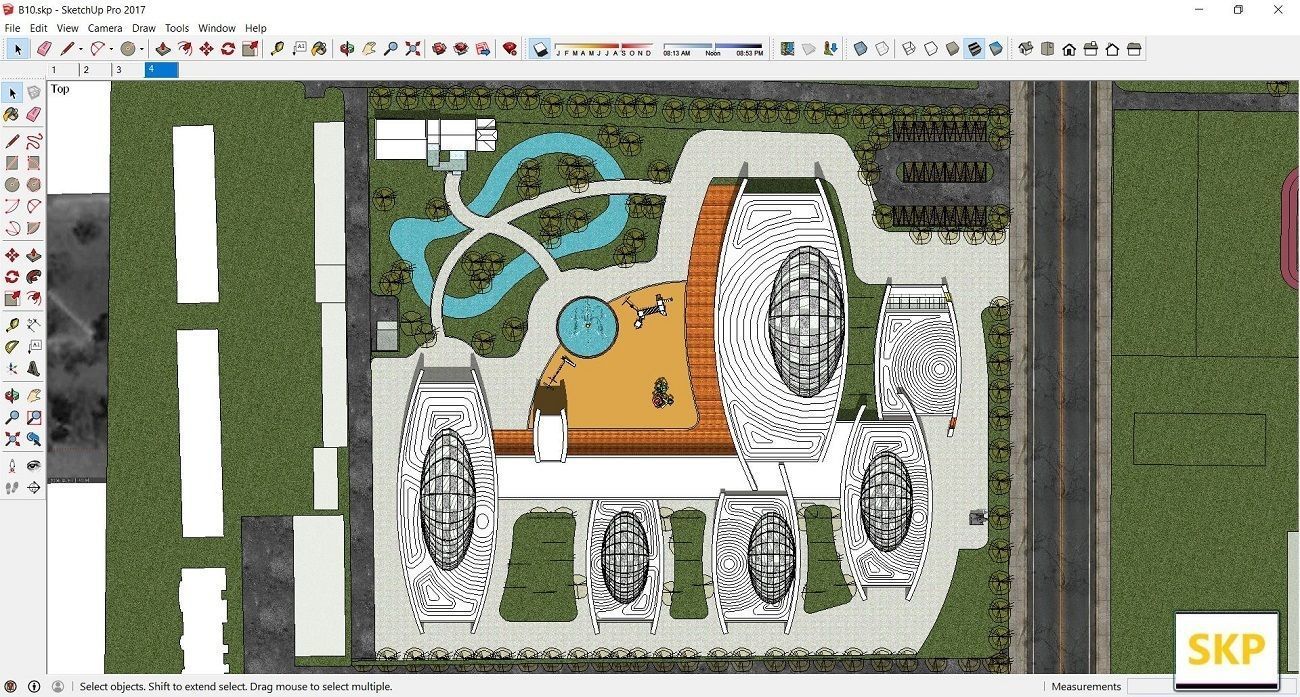Screen dimensions: 1300x697
Task: Select the Make Component tool
Action: coord(34,93)
